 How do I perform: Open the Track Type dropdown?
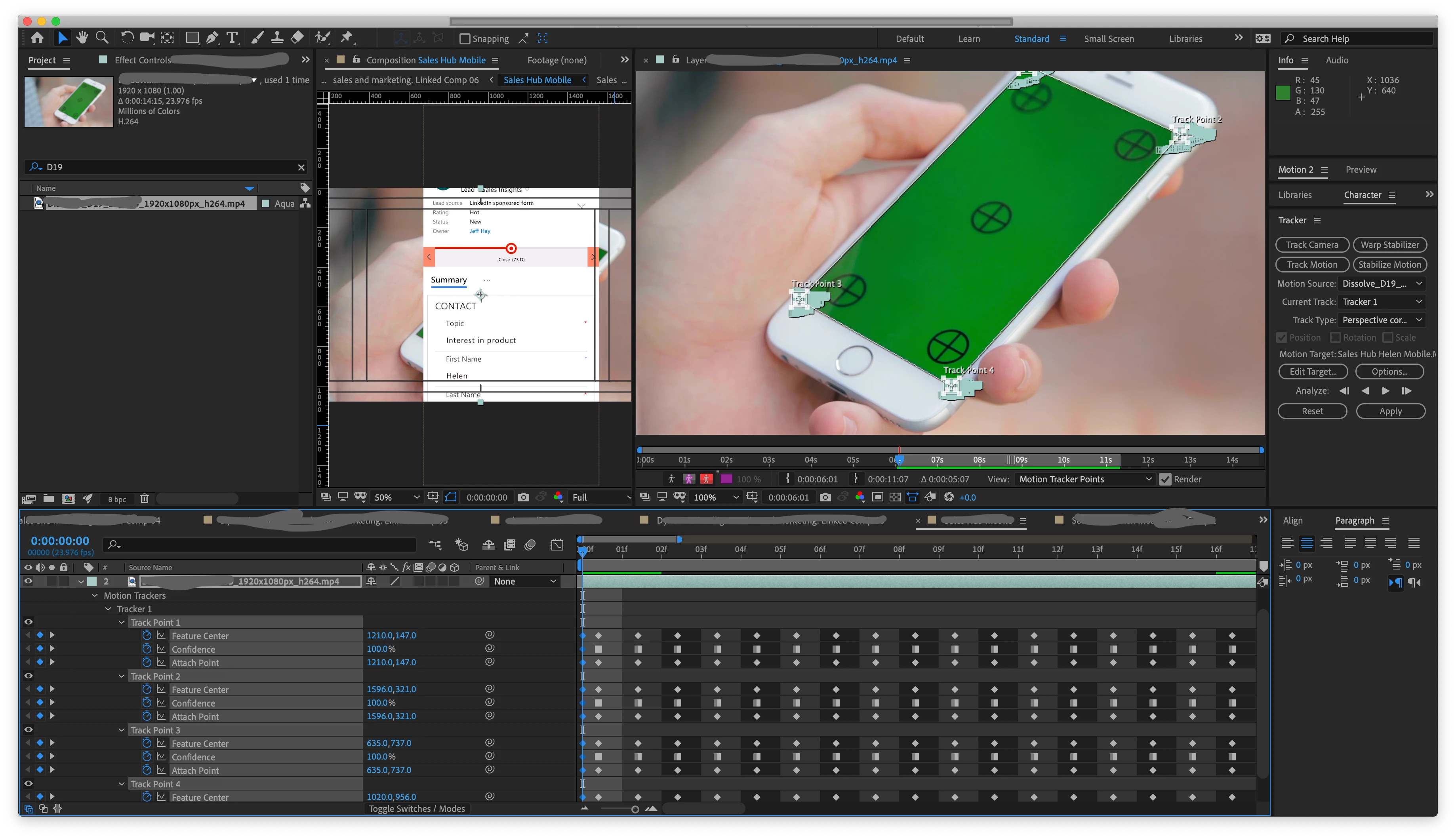1381,320
